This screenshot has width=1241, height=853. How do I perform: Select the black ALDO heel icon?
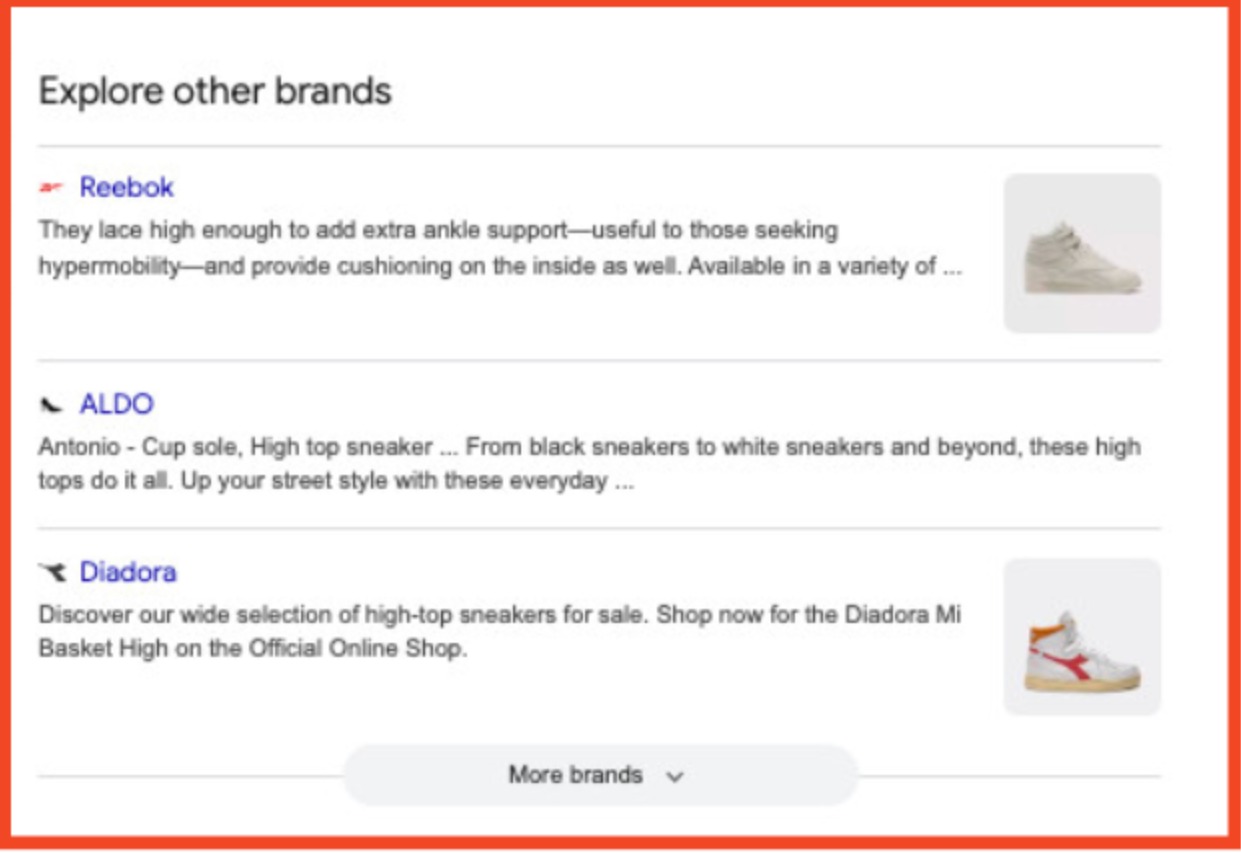(51, 403)
